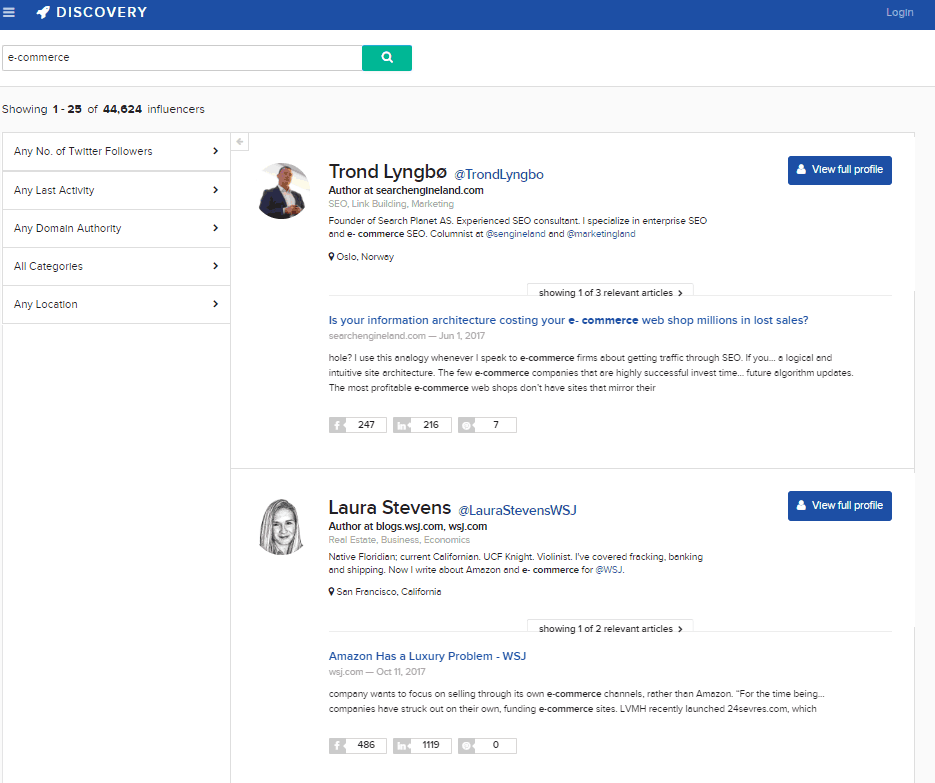This screenshot has width=935, height=783.
Task: Click Facebook share count 247
Action: click(357, 425)
